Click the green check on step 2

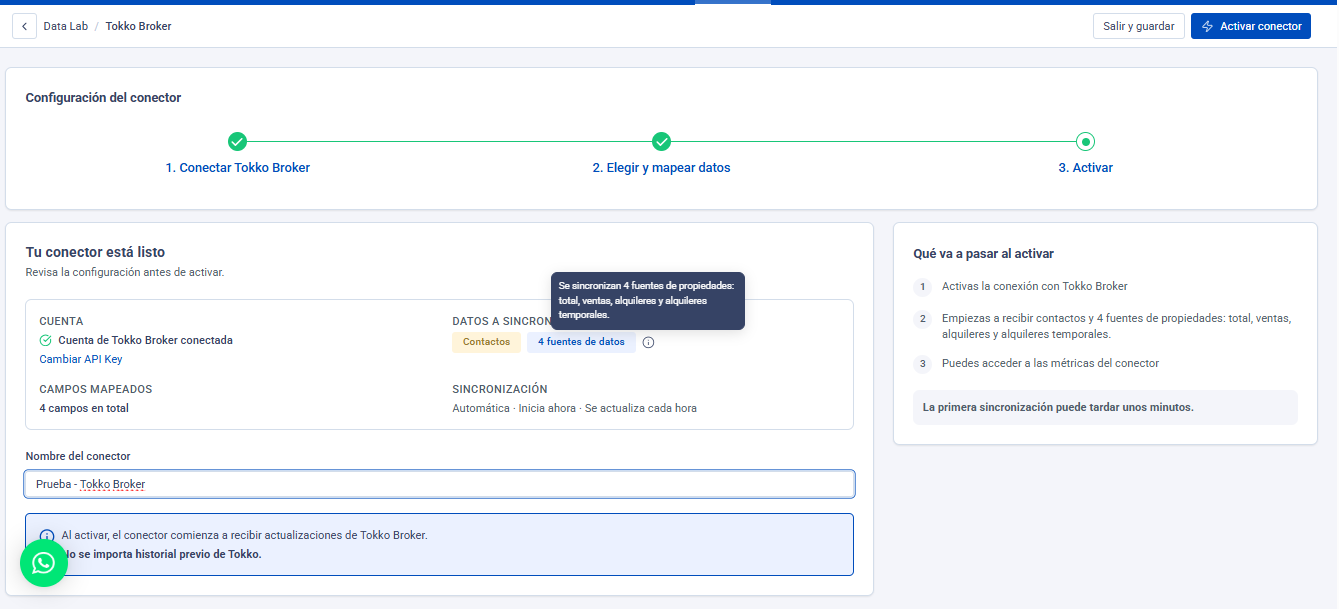point(662,142)
